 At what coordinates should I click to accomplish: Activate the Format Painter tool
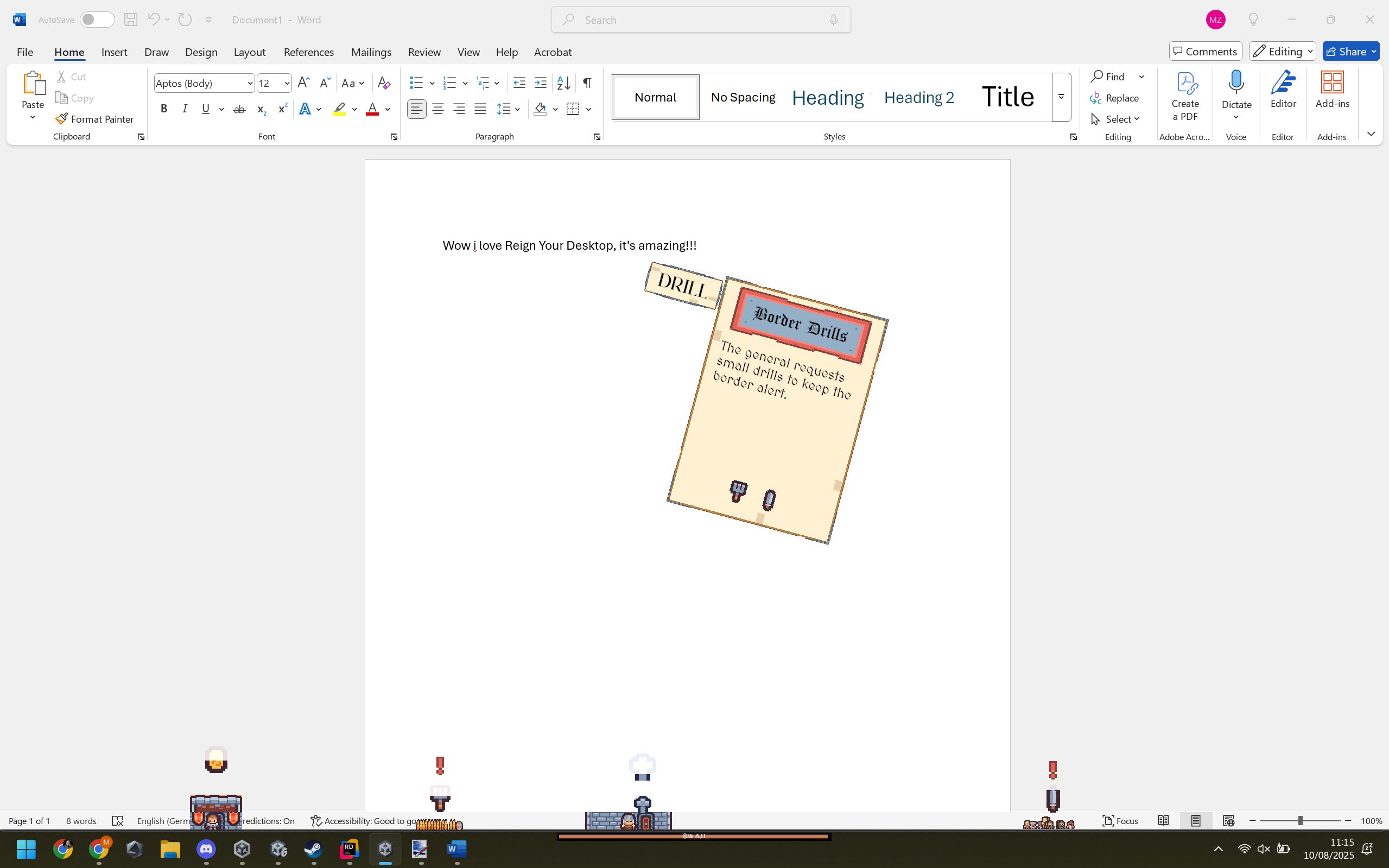coord(94,119)
